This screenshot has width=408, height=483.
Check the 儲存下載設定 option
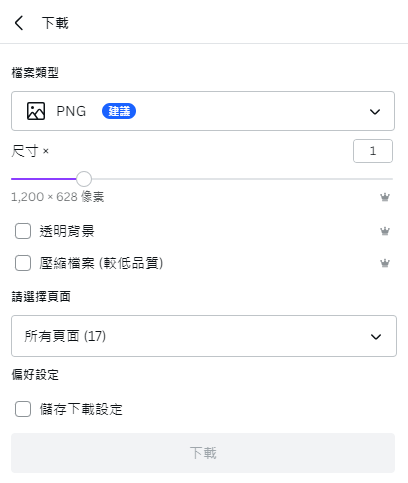(23, 409)
